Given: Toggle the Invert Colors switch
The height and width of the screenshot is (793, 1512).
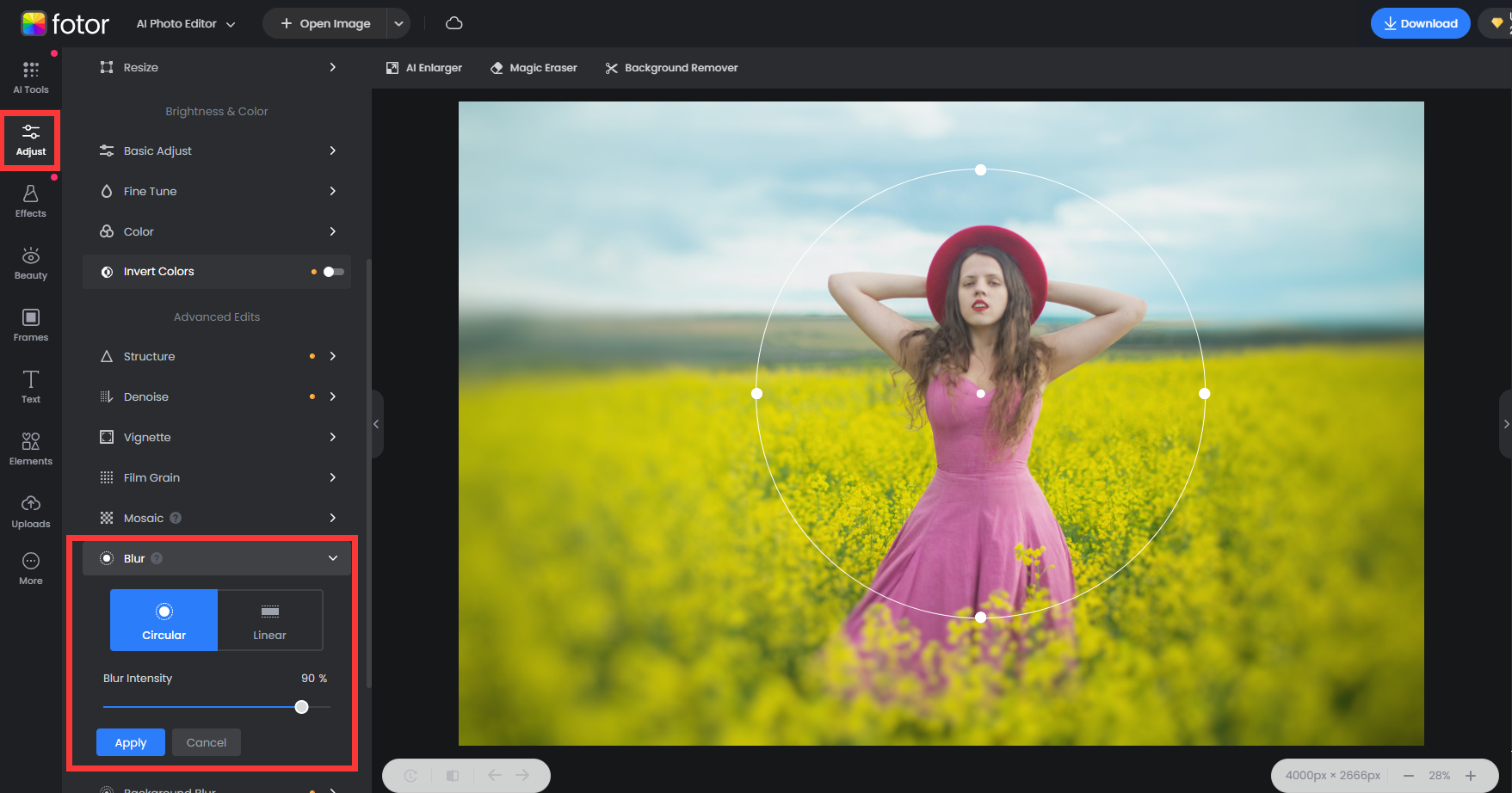Looking at the screenshot, I should click(333, 272).
